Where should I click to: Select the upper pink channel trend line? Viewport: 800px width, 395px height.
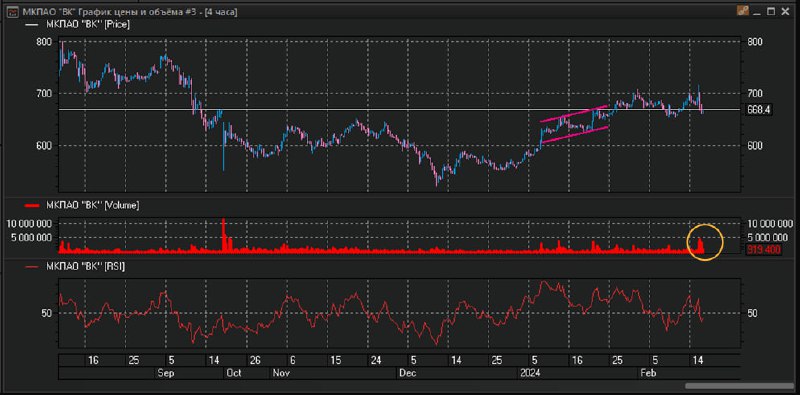point(573,114)
